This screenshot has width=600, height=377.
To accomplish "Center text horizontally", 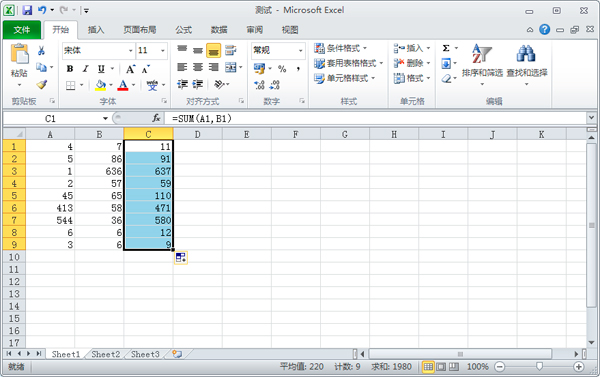I will [x=198, y=67].
